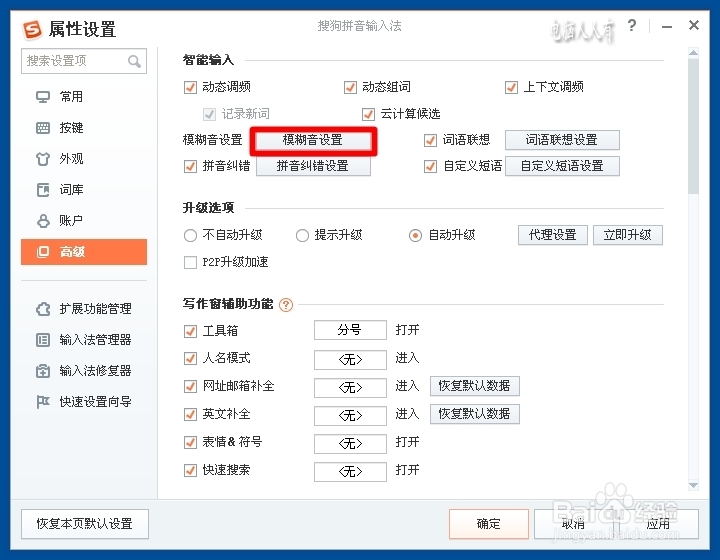Click the monitor icon beside 常用
The image size is (720, 560).
[x=43, y=97]
